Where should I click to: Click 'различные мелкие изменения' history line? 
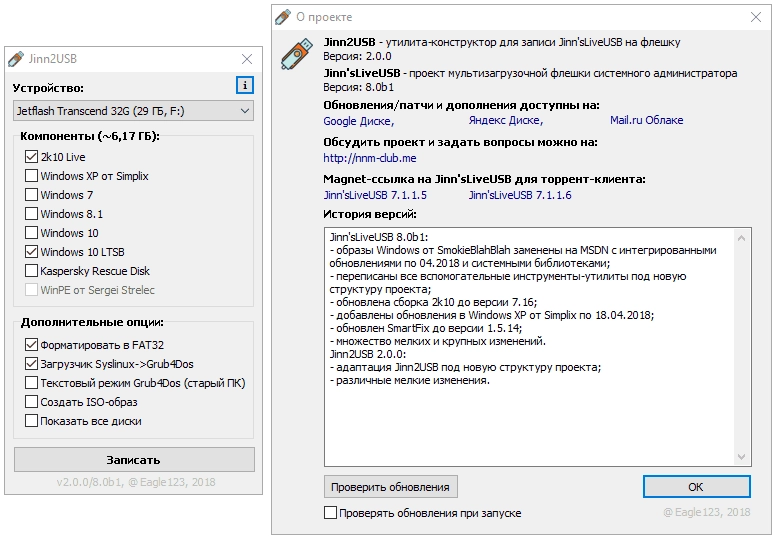(x=409, y=381)
